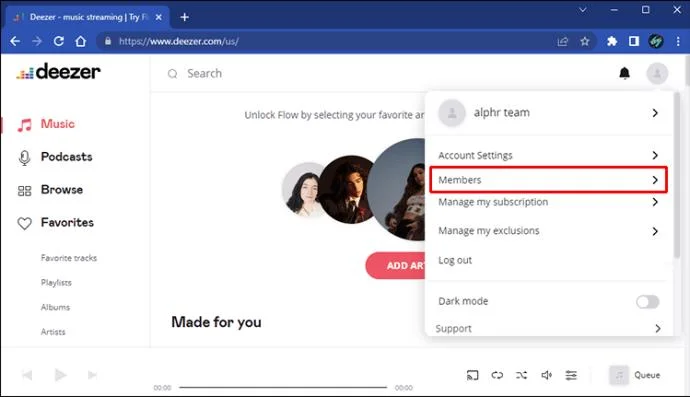Open Playlists in sidebar
The image size is (690, 397).
[56, 283]
